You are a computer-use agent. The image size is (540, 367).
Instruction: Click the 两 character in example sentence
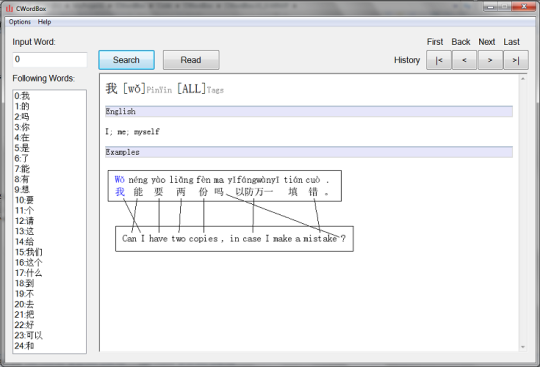coord(181,191)
